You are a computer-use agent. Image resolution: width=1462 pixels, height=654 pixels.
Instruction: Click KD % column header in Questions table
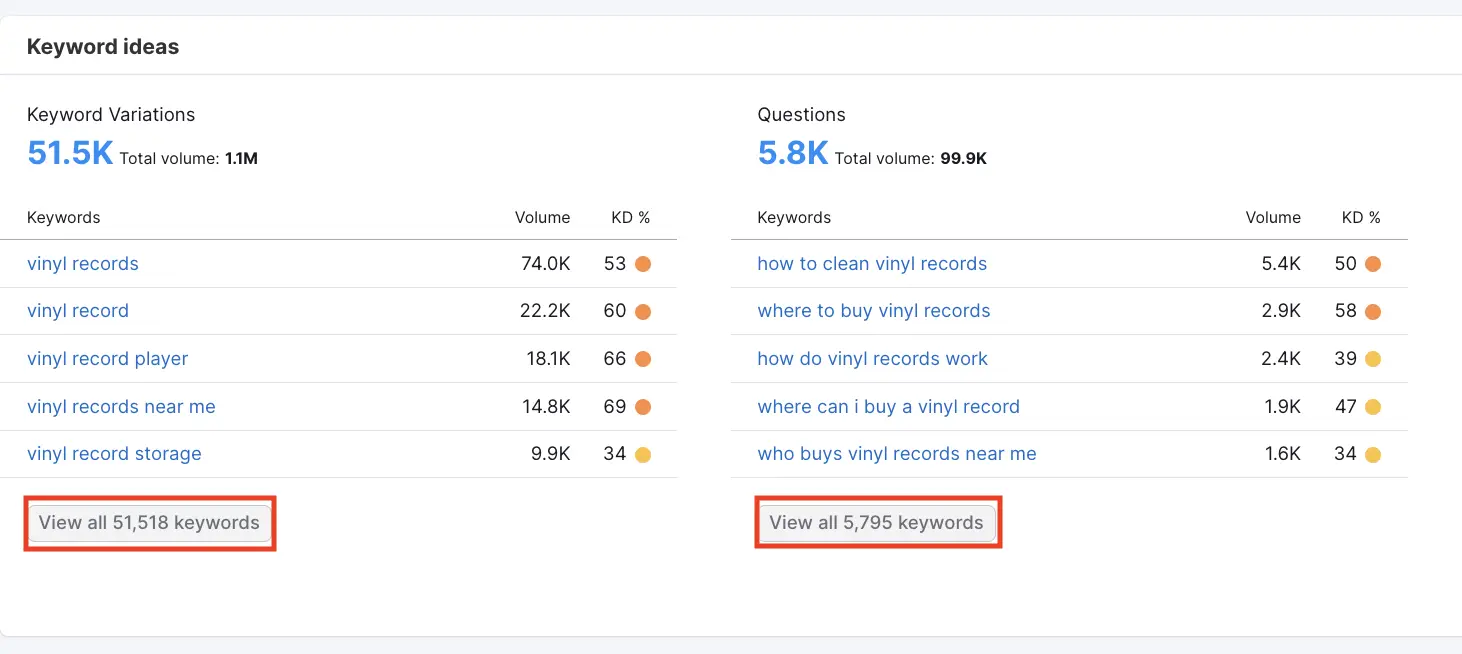[x=1361, y=217]
